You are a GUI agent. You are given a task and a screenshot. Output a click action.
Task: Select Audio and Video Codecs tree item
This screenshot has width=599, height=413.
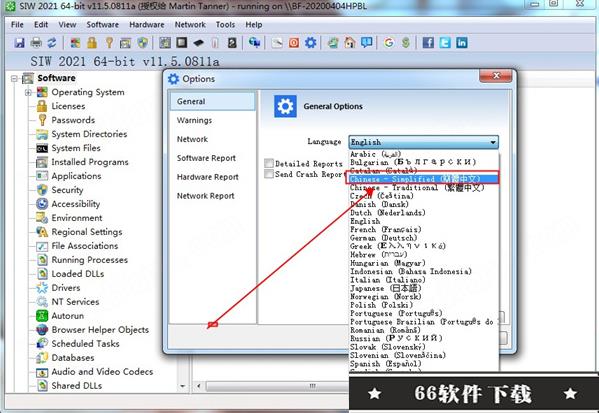[x=102, y=372]
